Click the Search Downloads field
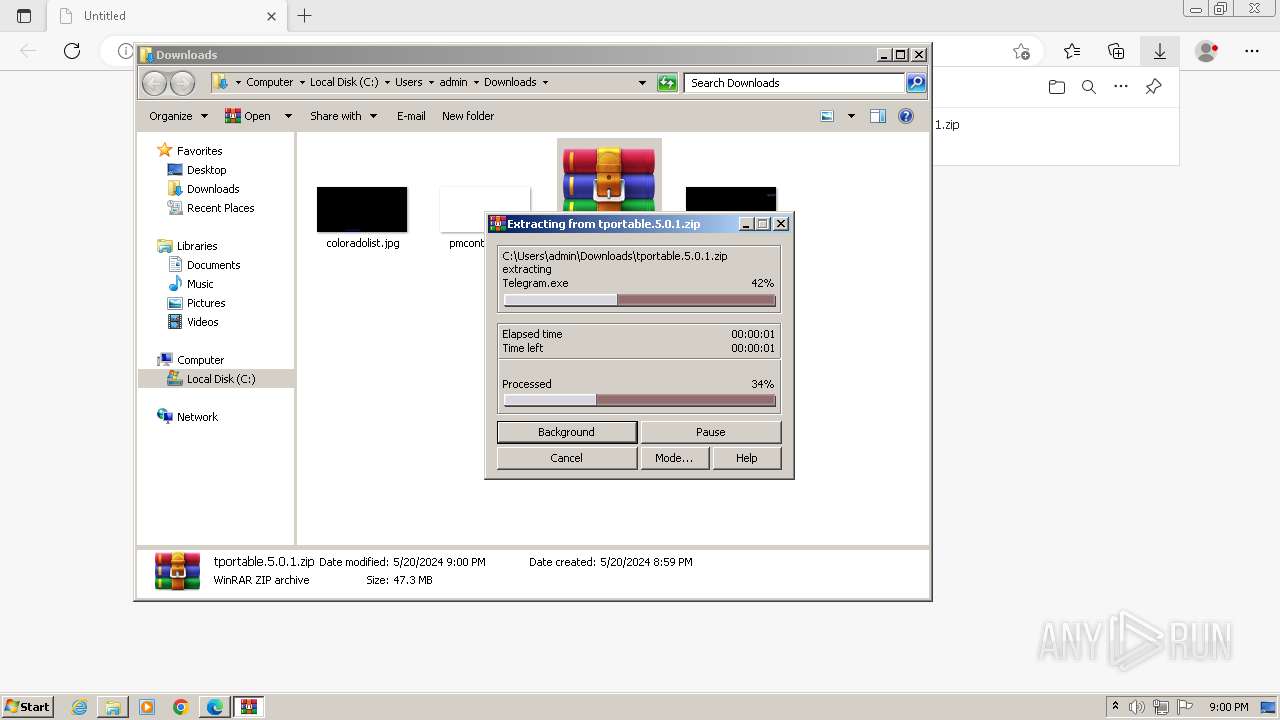The image size is (1280, 720). [x=795, y=83]
